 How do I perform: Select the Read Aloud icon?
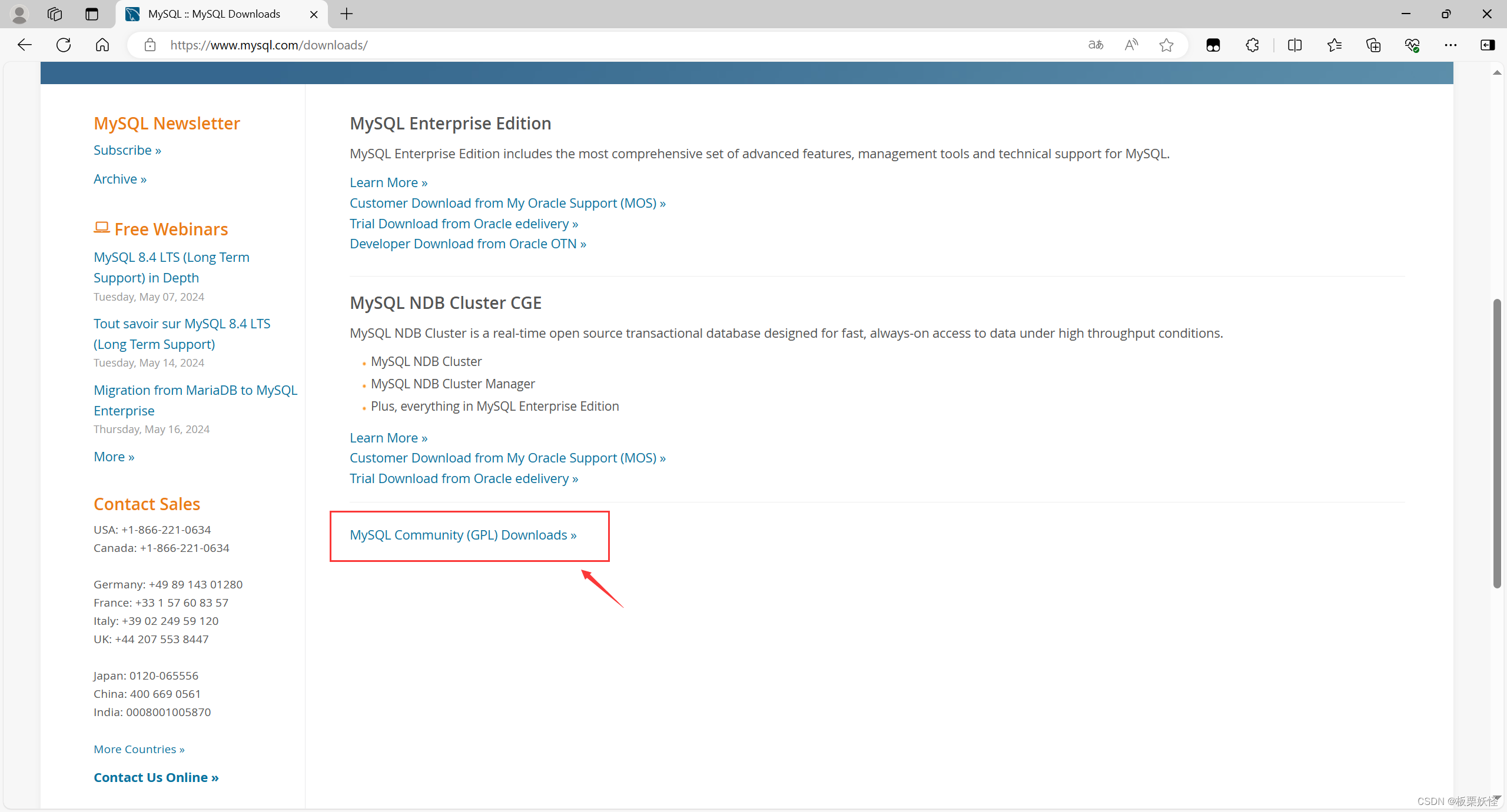pyautogui.click(x=1131, y=45)
